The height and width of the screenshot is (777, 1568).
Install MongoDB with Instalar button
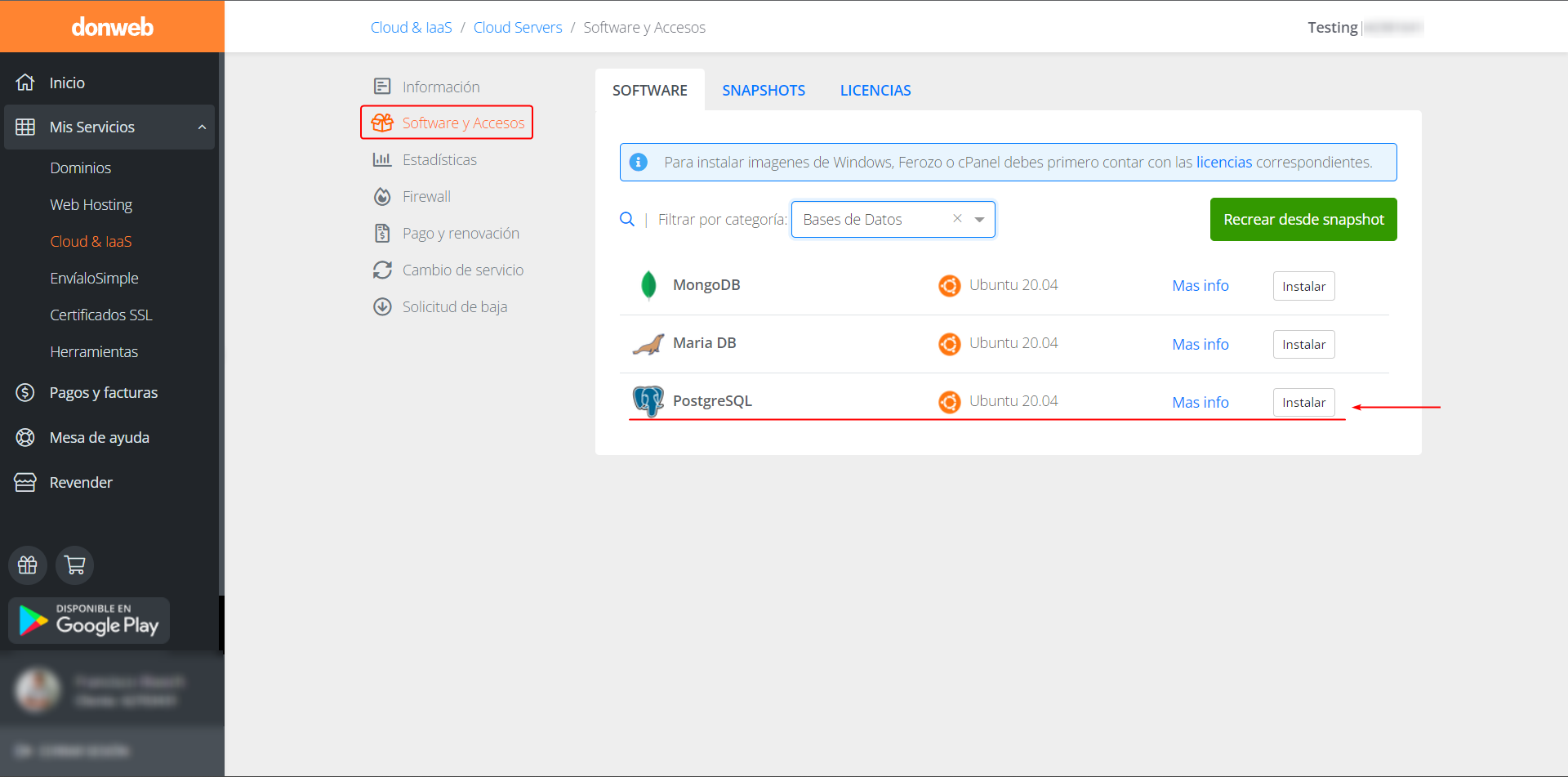pyautogui.click(x=1303, y=286)
